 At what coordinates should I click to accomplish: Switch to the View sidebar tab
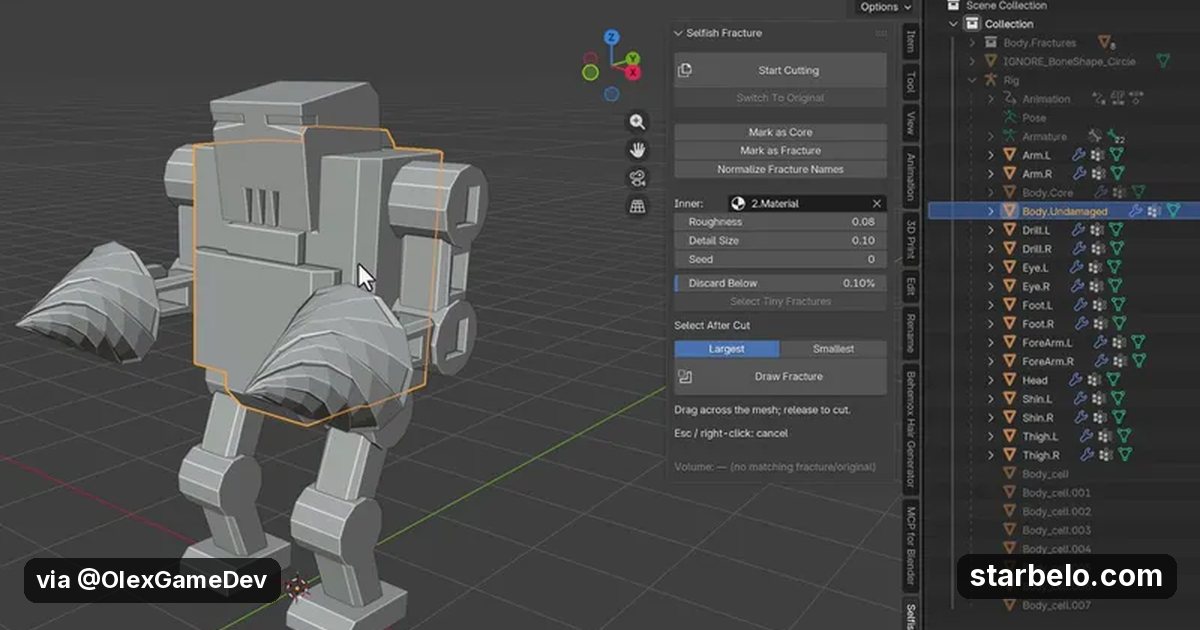910,122
